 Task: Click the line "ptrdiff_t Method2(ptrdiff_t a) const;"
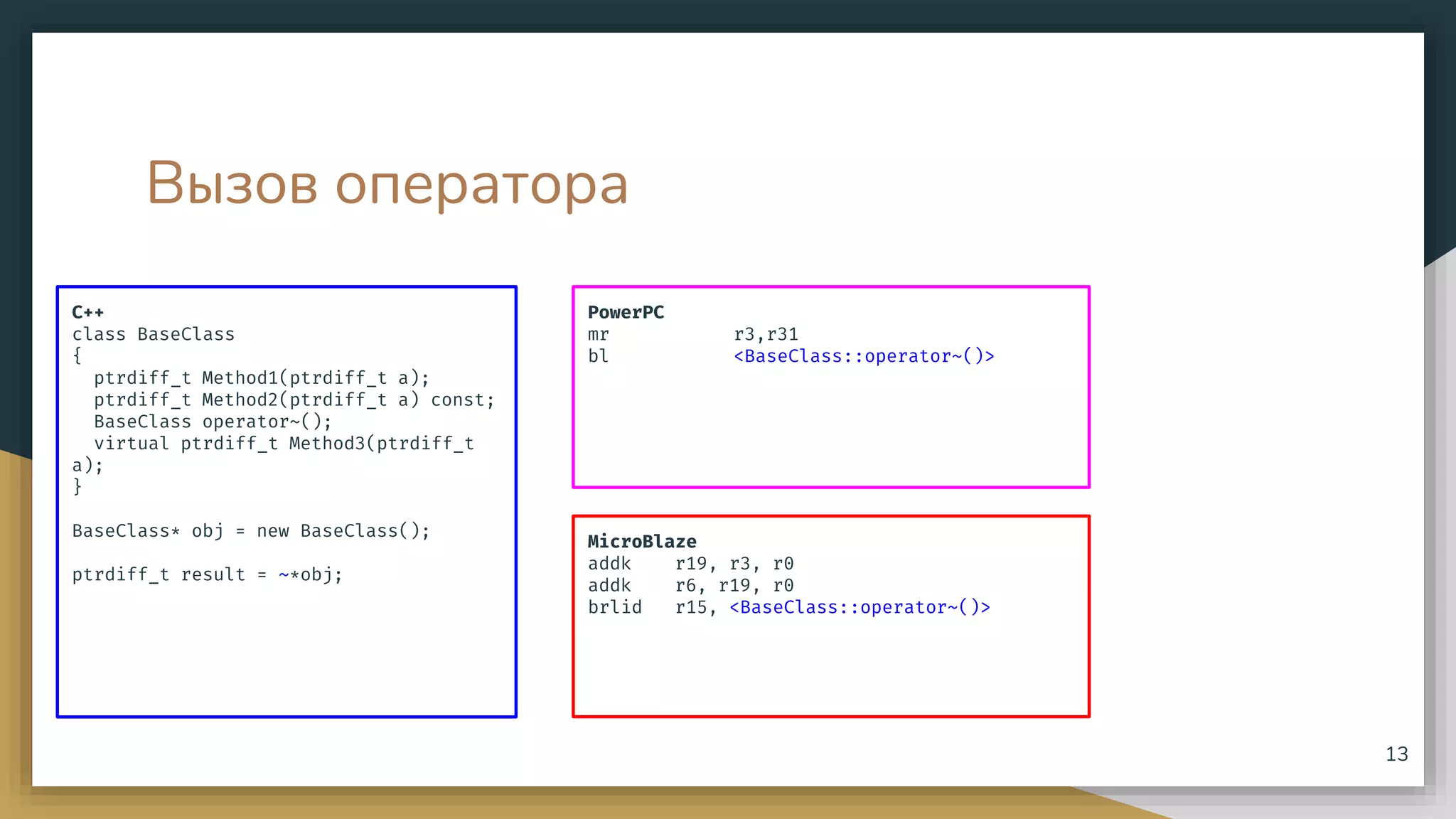click(294, 400)
